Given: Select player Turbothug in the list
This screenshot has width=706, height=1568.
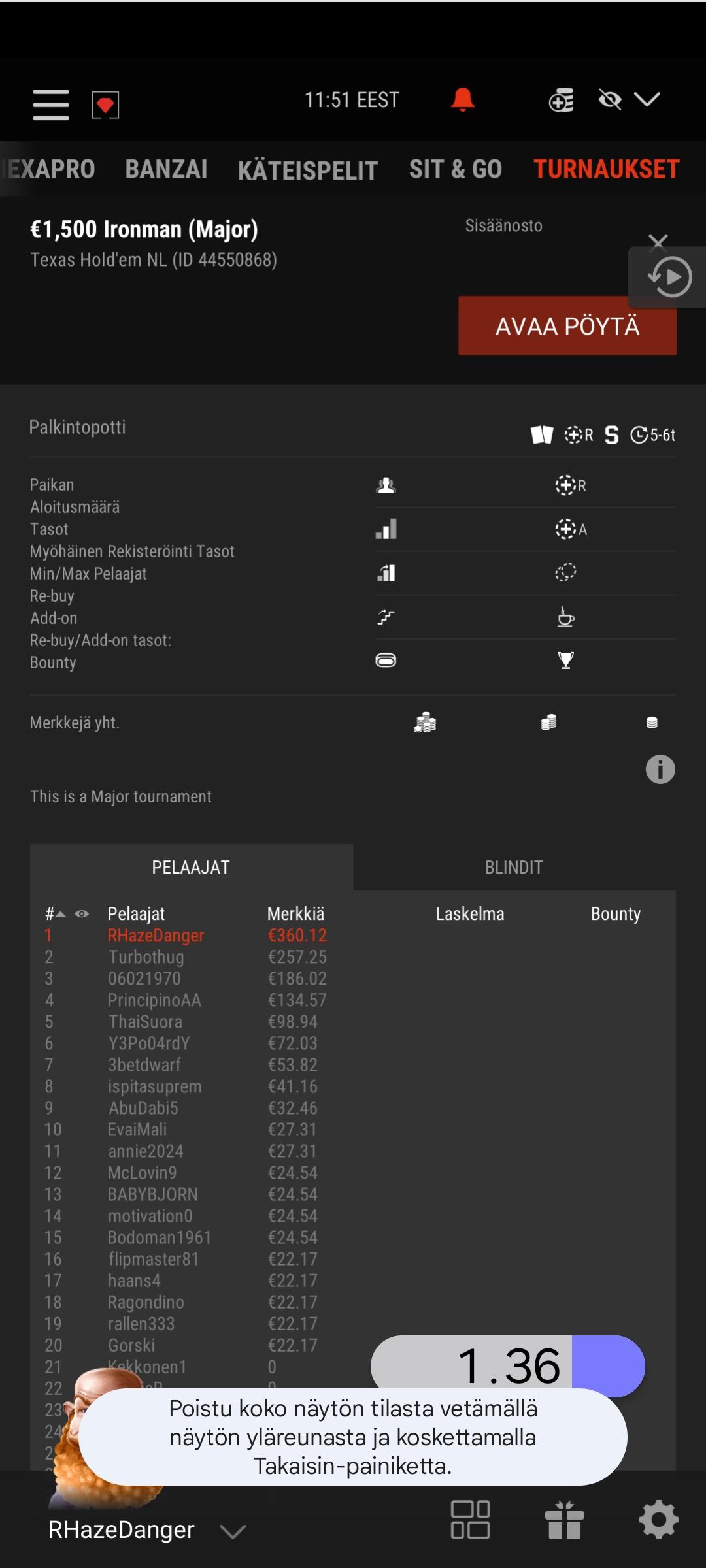Looking at the screenshot, I should pyautogui.click(x=146, y=957).
